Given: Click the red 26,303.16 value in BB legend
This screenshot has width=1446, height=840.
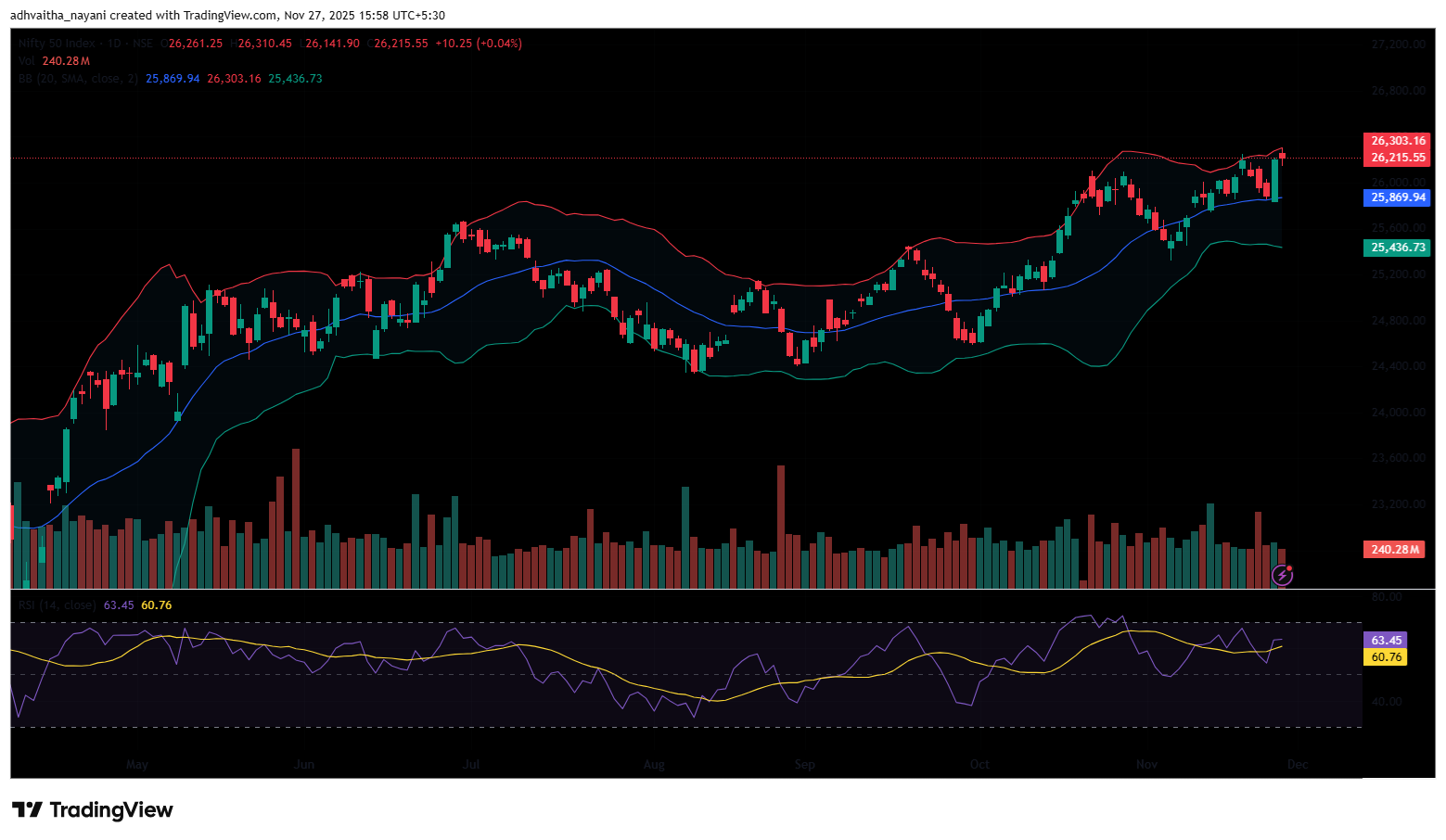Looking at the screenshot, I should [x=234, y=79].
